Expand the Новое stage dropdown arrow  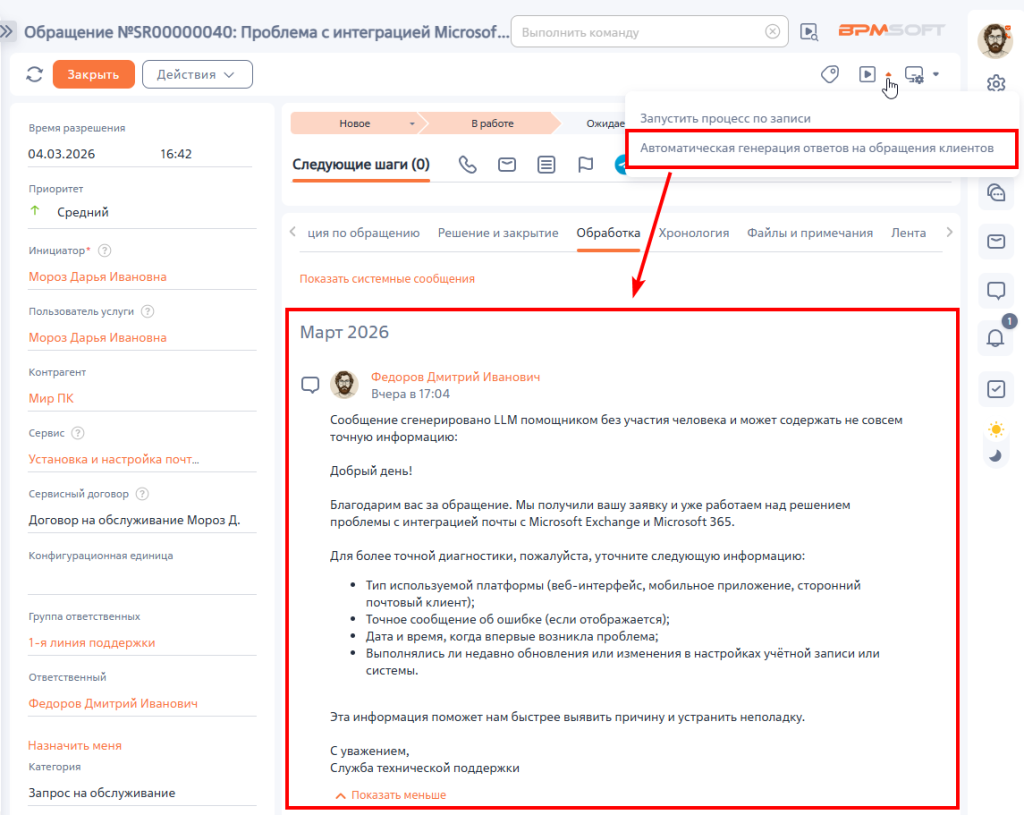[411, 124]
